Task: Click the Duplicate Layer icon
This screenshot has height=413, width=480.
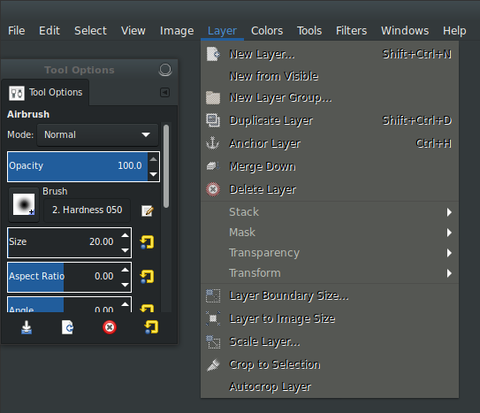Action: coord(213,120)
